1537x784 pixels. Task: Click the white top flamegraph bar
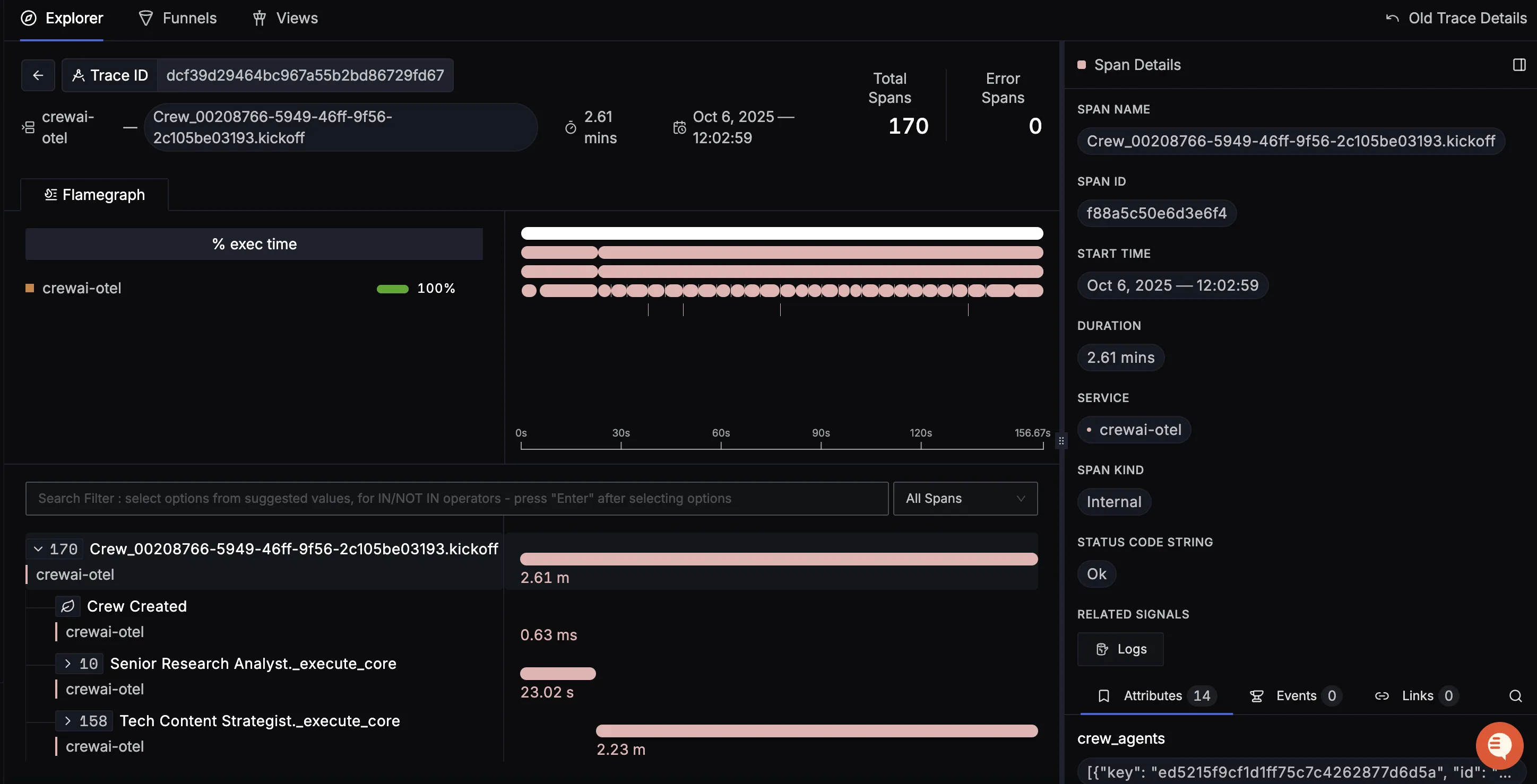click(x=782, y=233)
